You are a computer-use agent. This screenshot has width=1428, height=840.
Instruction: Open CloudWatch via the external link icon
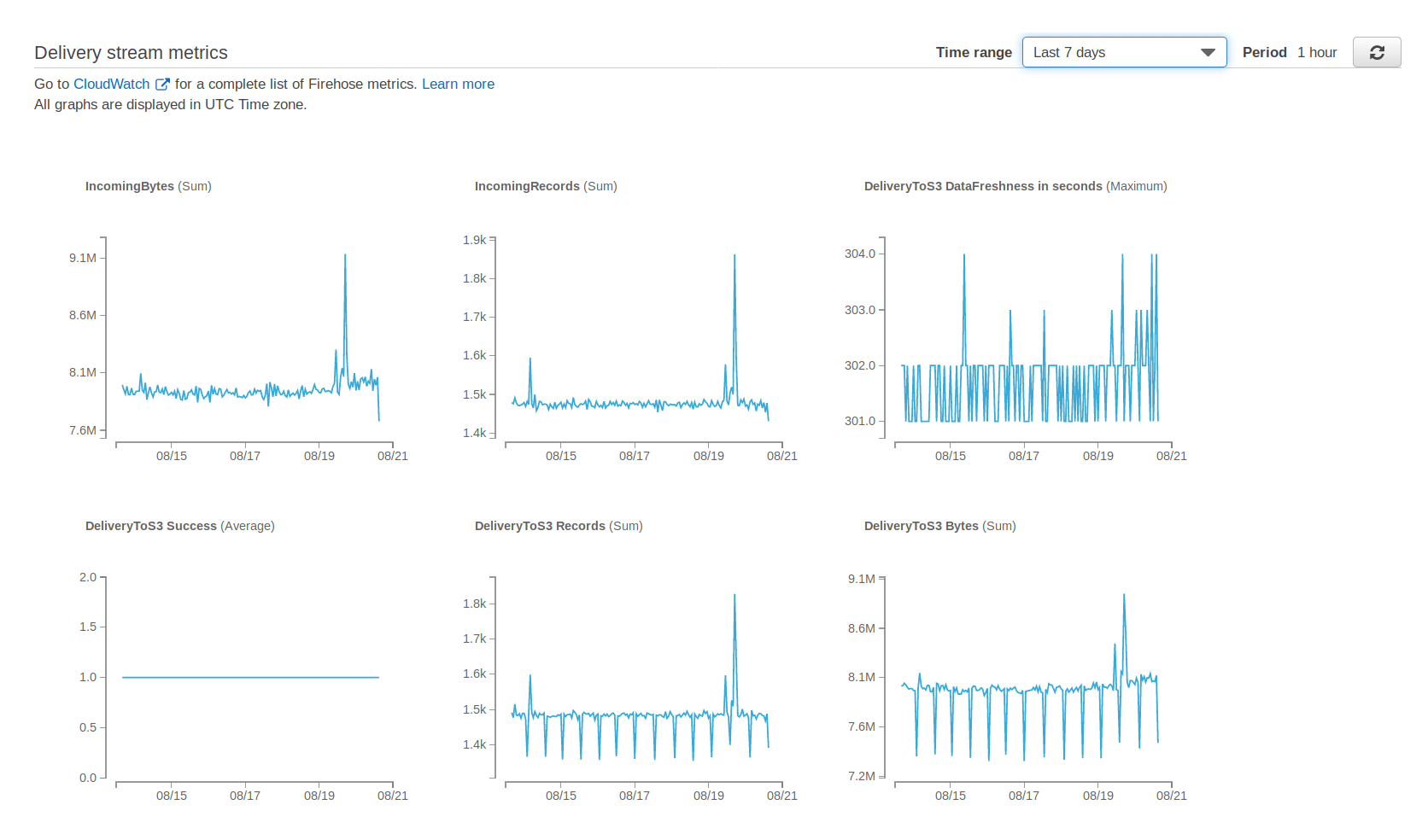pyautogui.click(x=162, y=84)
